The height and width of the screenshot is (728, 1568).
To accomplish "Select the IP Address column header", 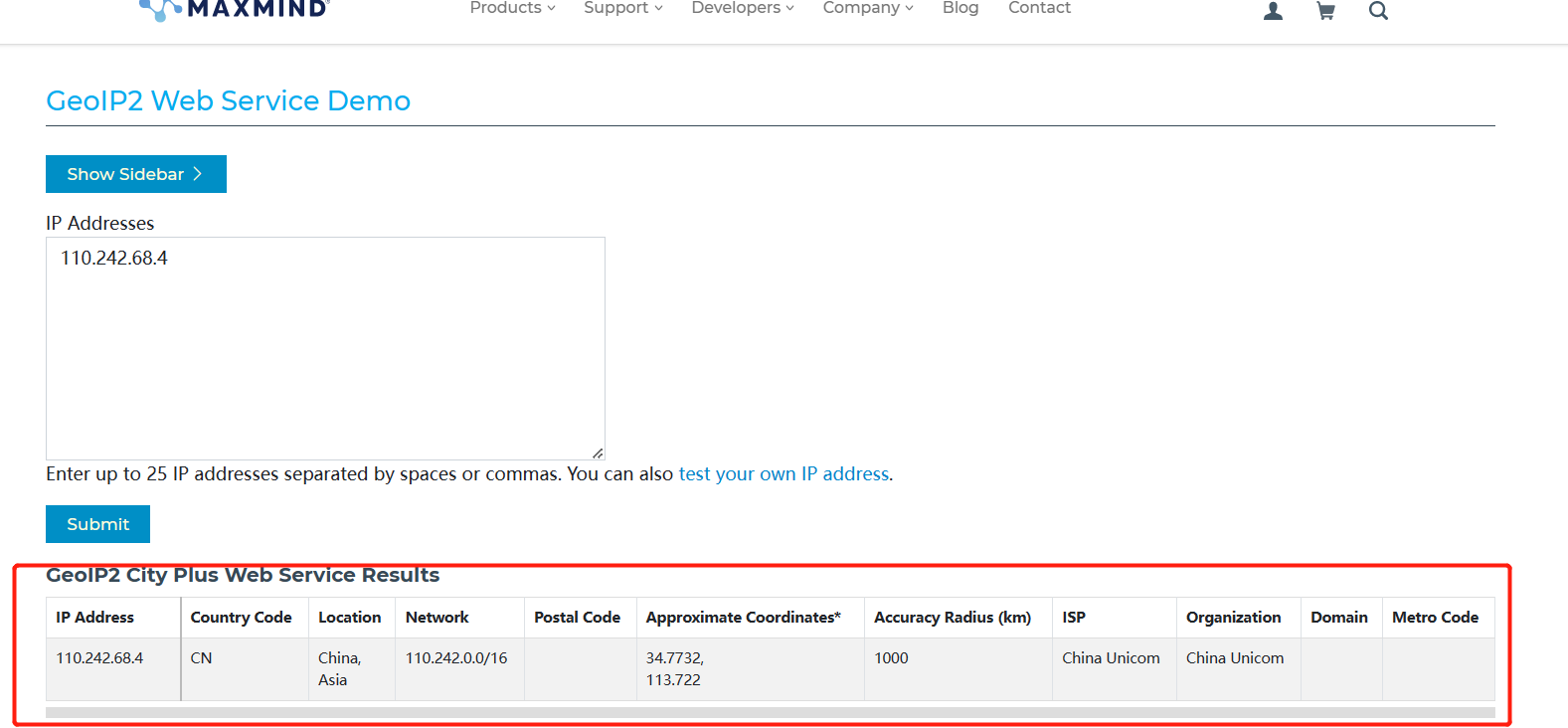I will click(113, 618).
